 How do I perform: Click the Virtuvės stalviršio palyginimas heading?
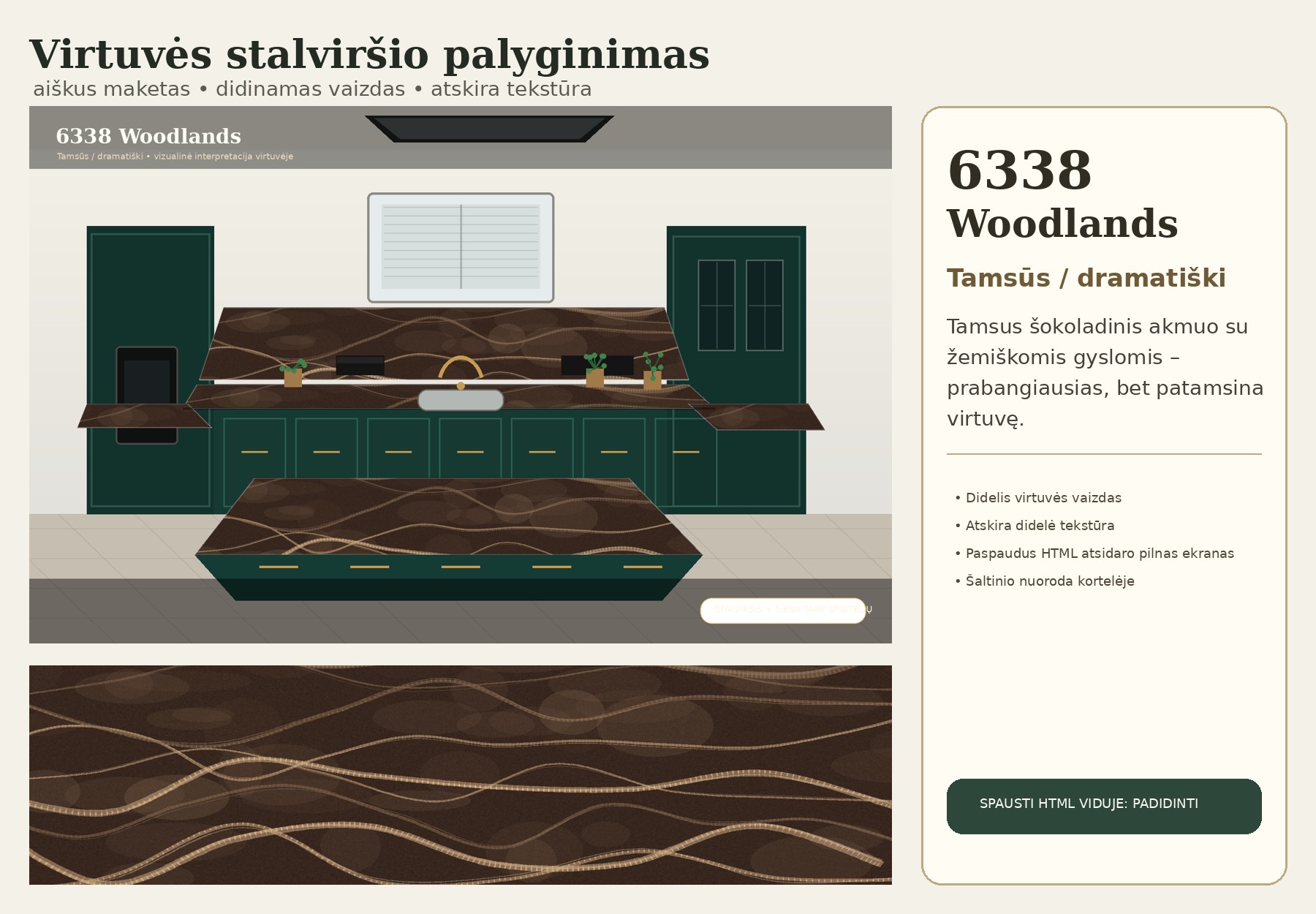tap(369, 55)
